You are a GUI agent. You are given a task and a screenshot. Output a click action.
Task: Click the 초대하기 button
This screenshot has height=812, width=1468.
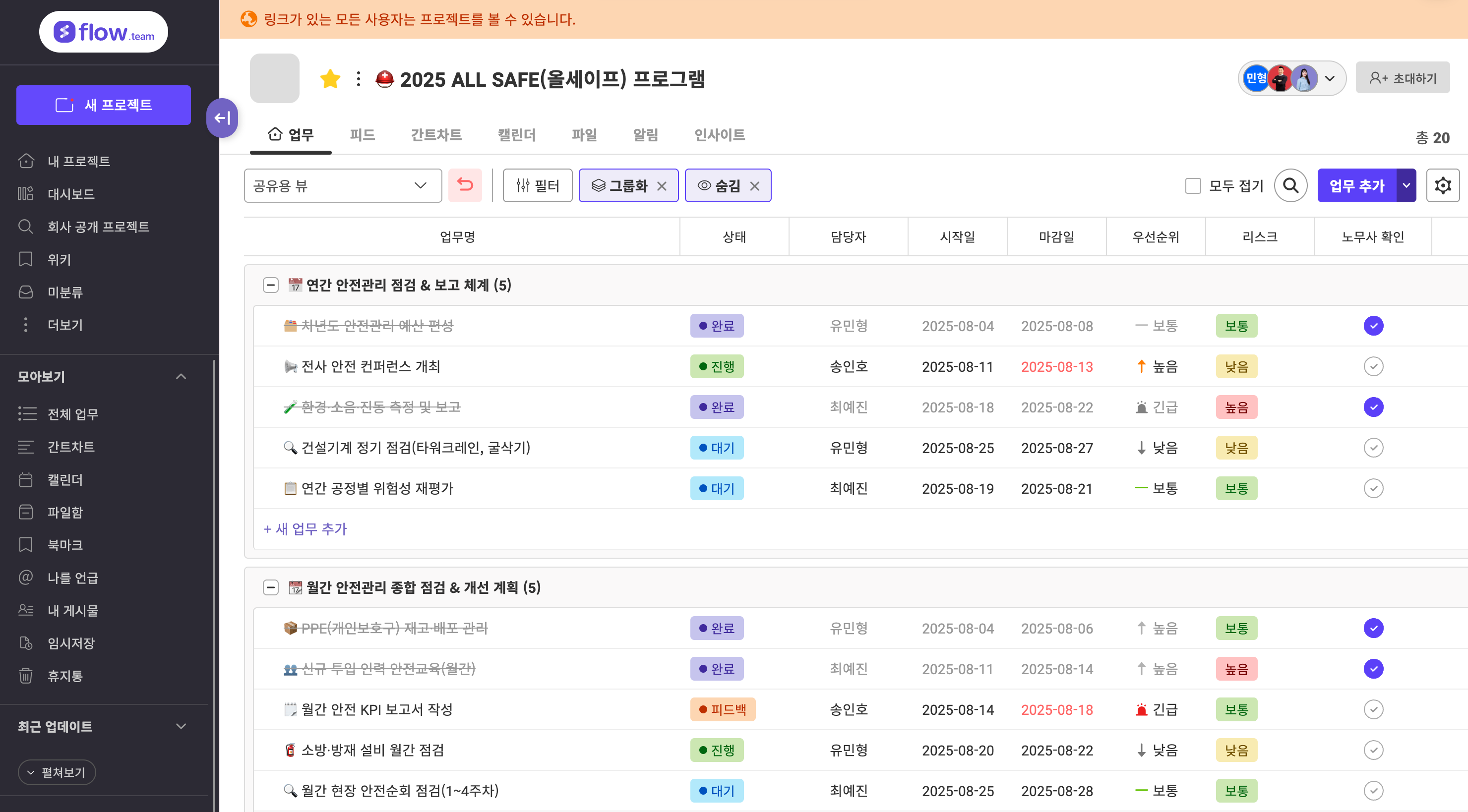(1403, 78)
